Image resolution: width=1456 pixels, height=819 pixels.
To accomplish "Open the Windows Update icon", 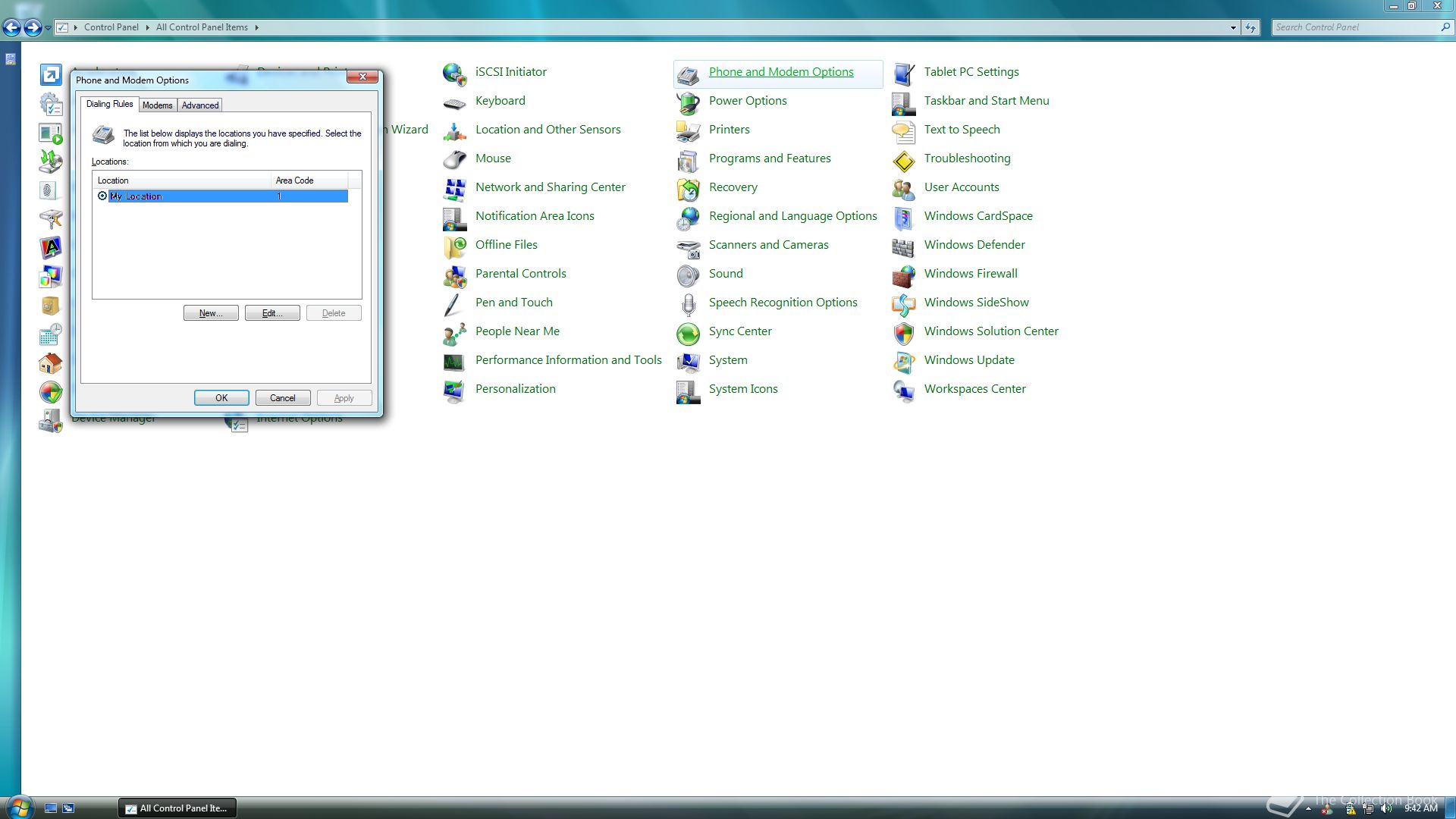I will click(x=903, y=362).
